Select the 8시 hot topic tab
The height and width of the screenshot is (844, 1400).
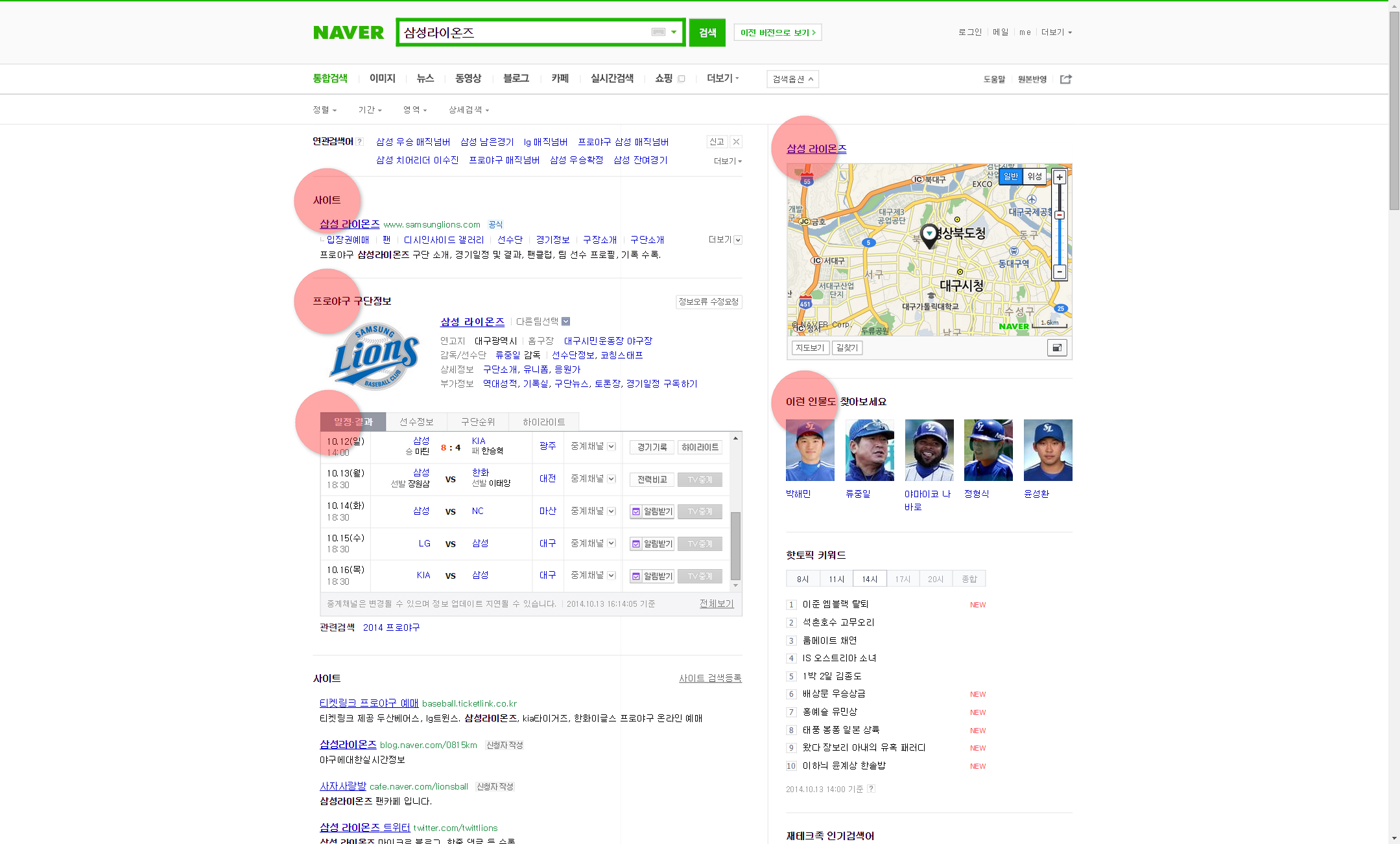tap(803, 579)
